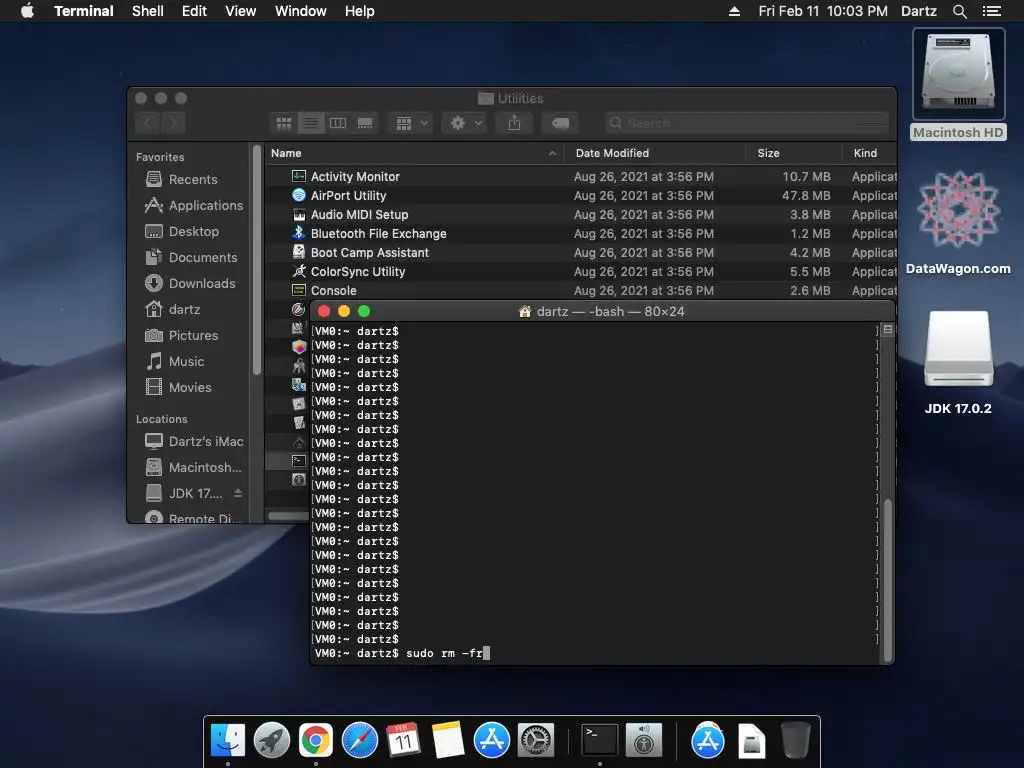Open Spotlight search magnifier
Screen dimensions: 1024x768
coord(959,11)
